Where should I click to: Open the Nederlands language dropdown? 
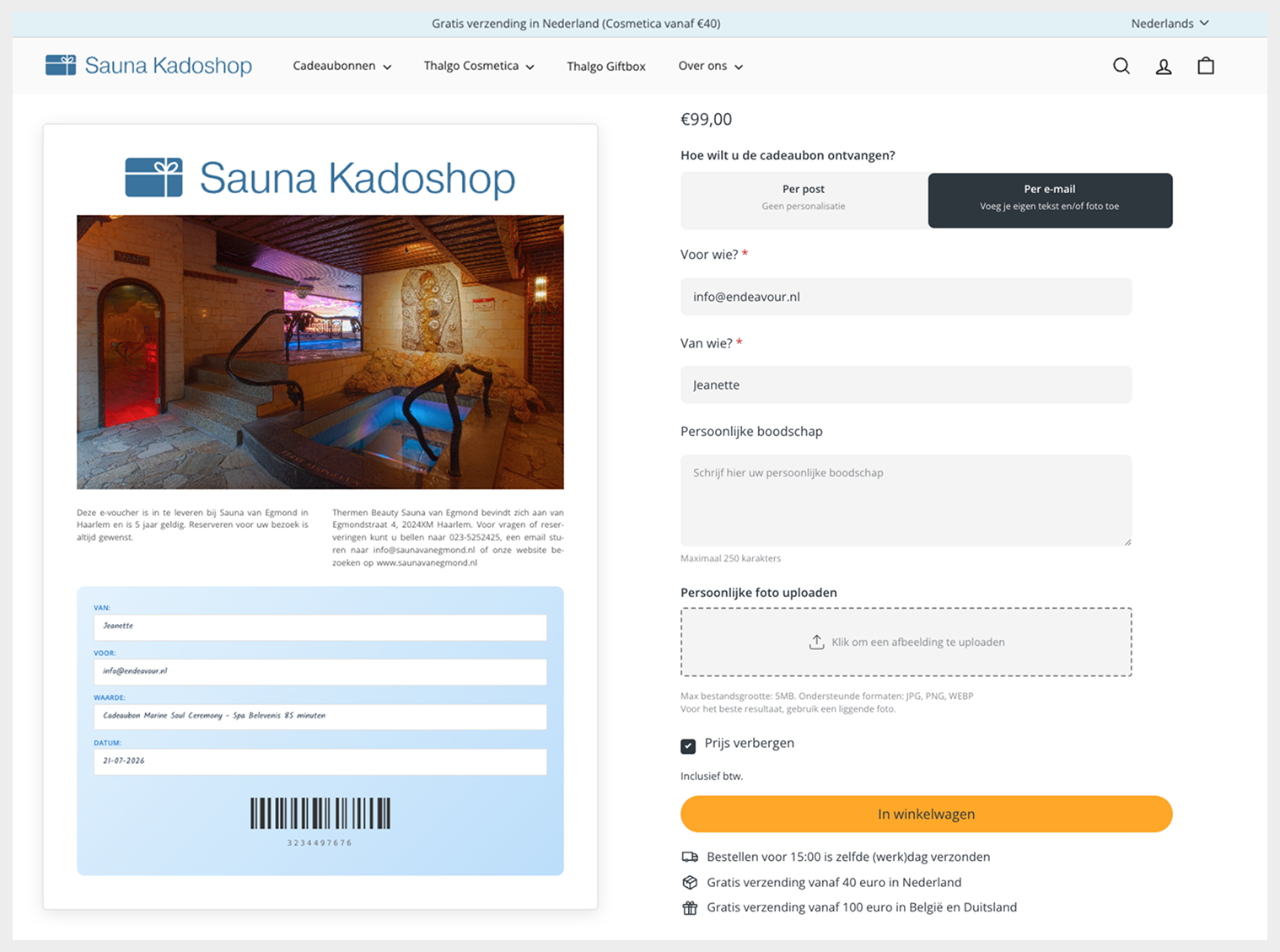1170,24
